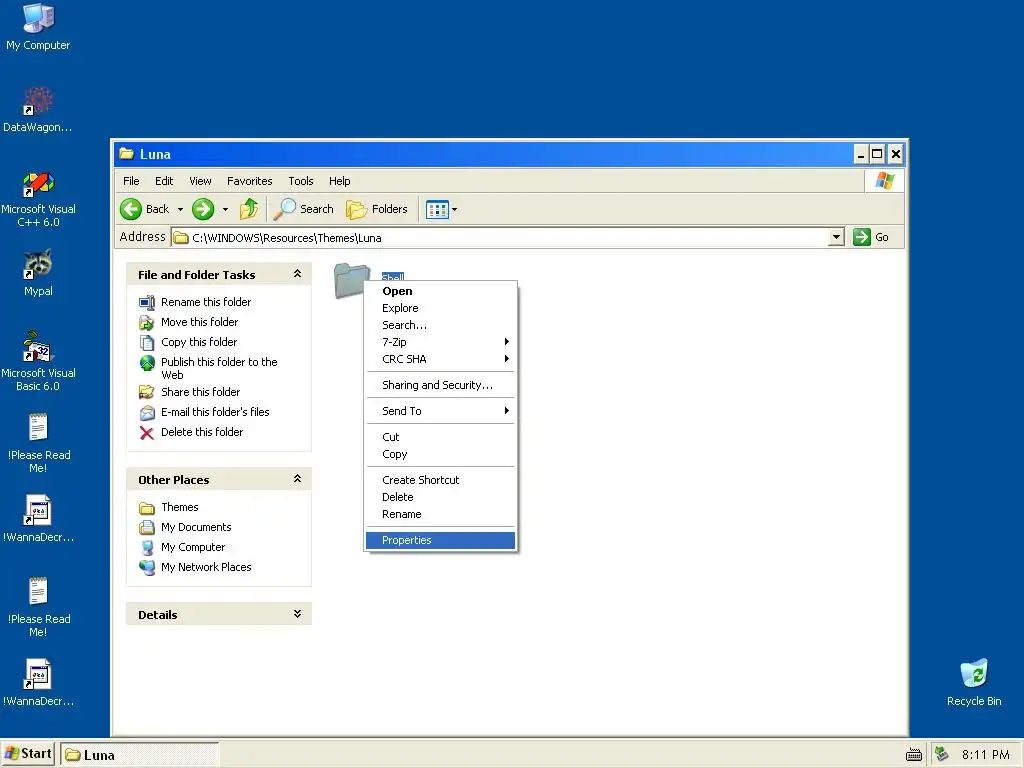Expand the 7-Zip submenu
Image resolution: width=1024 pixels, height=768 pixels.
click(x=440, y=342)
